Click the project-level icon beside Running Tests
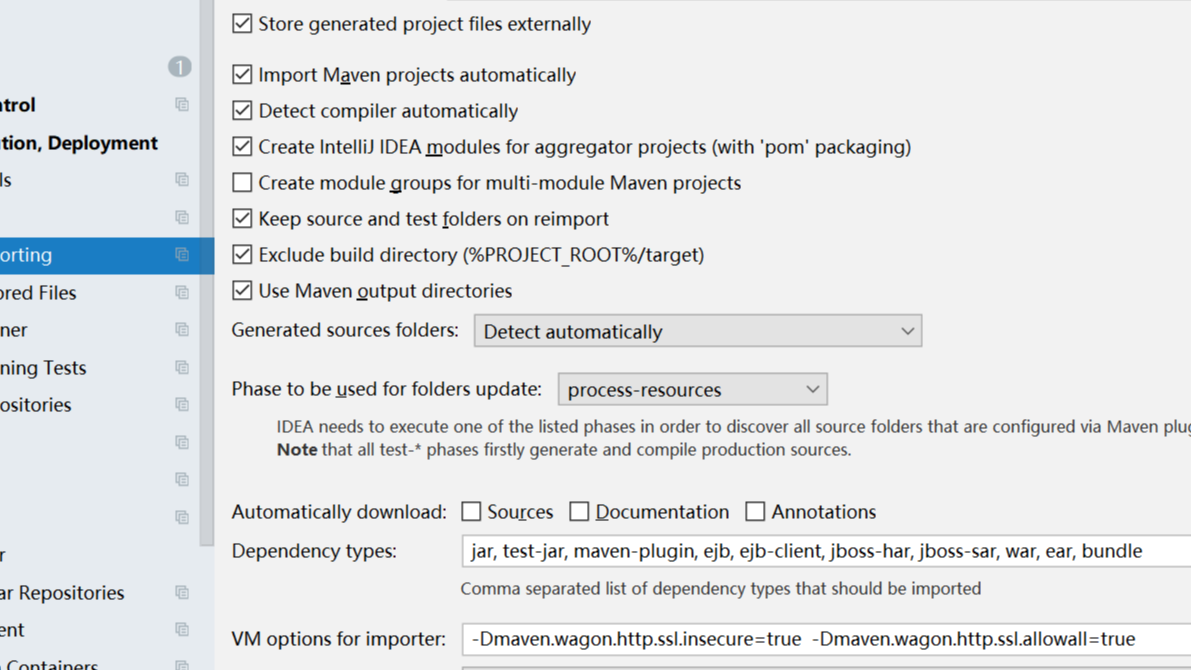This screenshot has width=1191, height=670. 182,368
